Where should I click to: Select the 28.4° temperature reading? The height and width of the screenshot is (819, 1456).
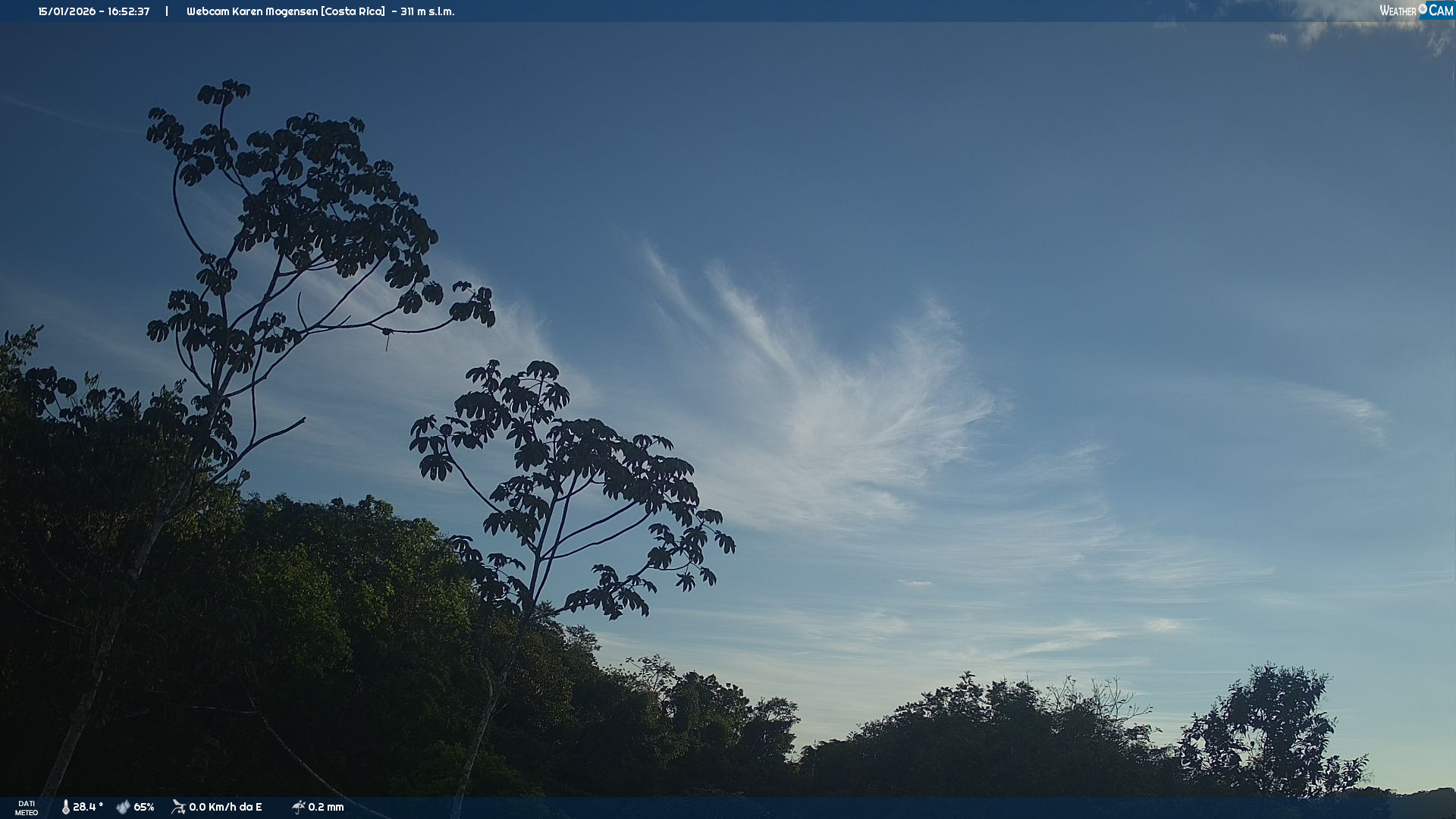pyautogui.click(x=88, y=807)
